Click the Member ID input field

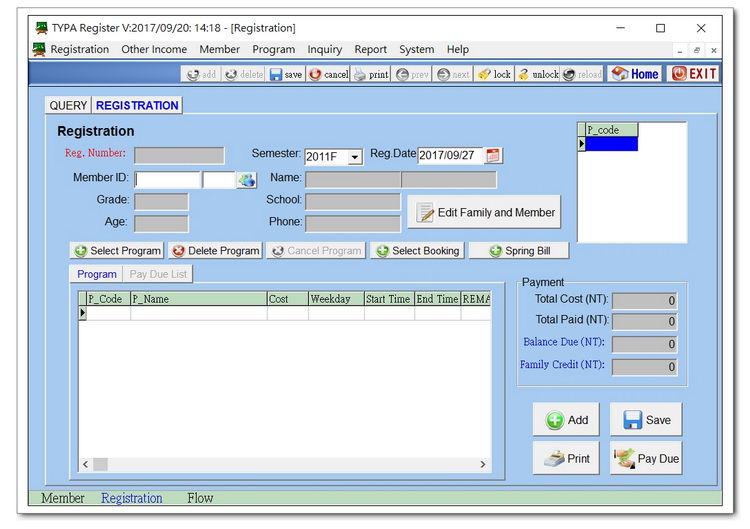[167, 180]
